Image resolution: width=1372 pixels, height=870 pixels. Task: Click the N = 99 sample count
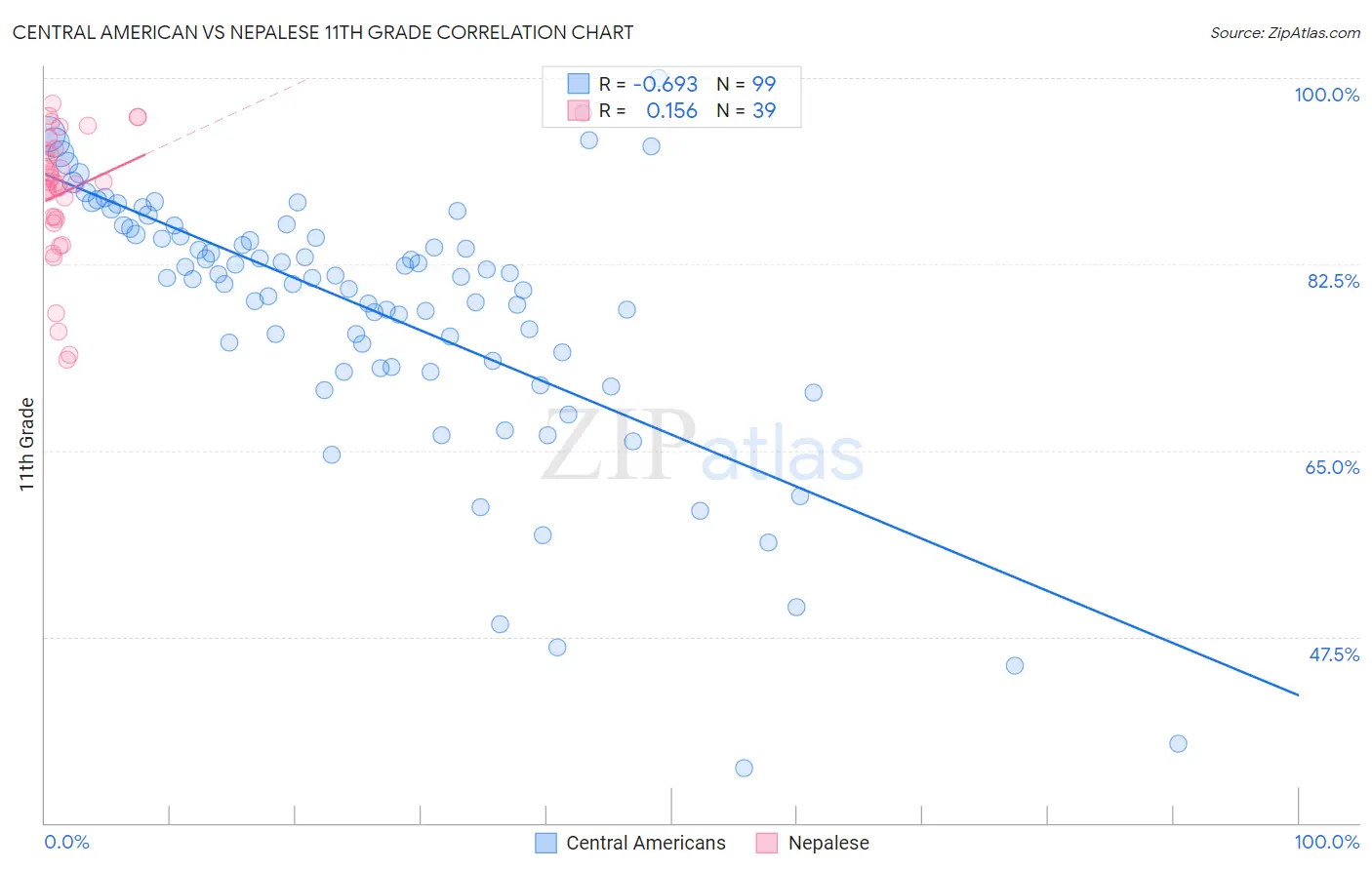click(747, 84)
